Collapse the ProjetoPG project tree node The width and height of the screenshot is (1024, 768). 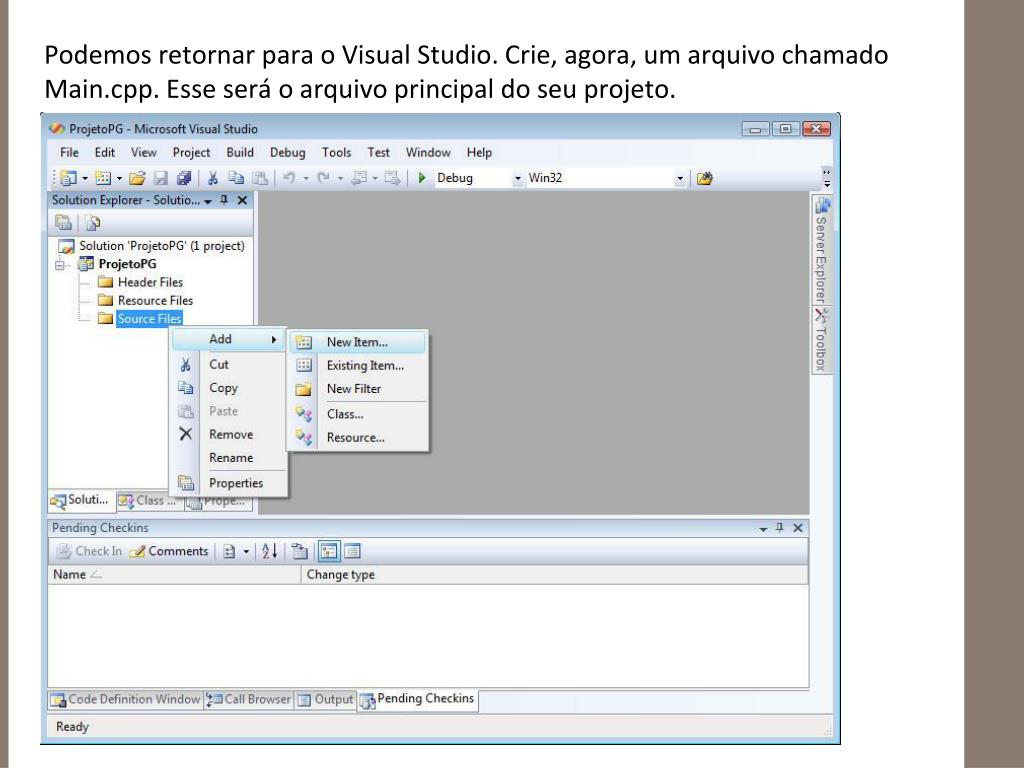pos(61,265)
